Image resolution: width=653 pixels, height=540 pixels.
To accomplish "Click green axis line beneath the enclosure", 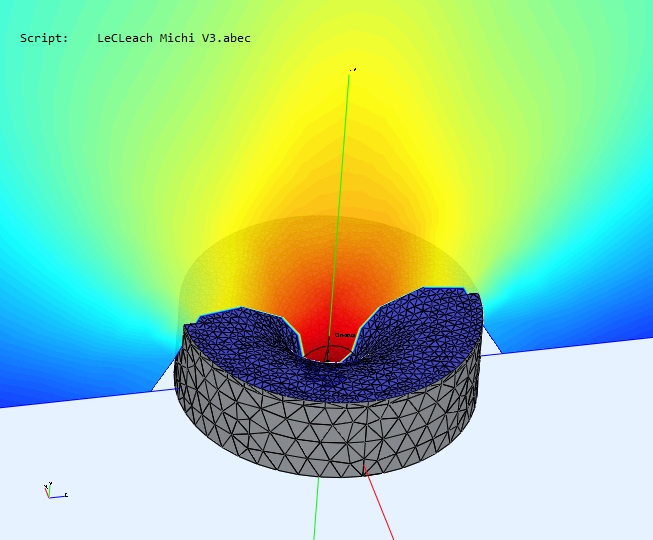I will pyautogui.click(x=317, y=510).
